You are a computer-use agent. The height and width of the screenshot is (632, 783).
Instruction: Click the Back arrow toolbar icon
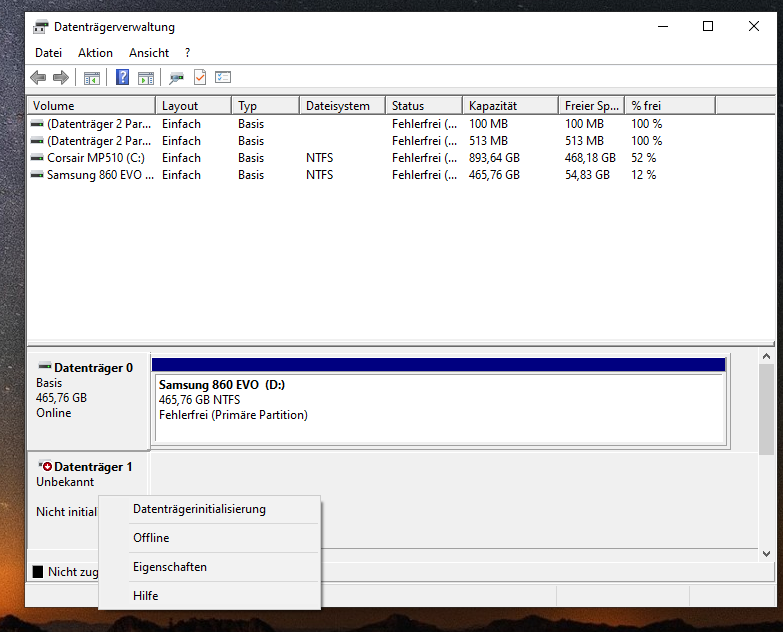click(38, 77)
